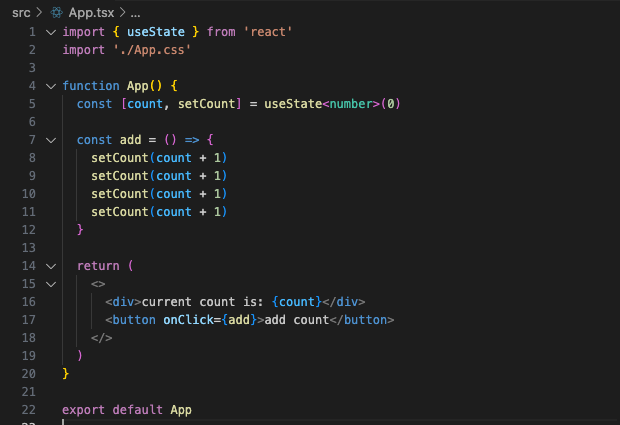Screen dimensions: 620x425
Task: Collapse the add arrow function at line 7
Action: 50,140
